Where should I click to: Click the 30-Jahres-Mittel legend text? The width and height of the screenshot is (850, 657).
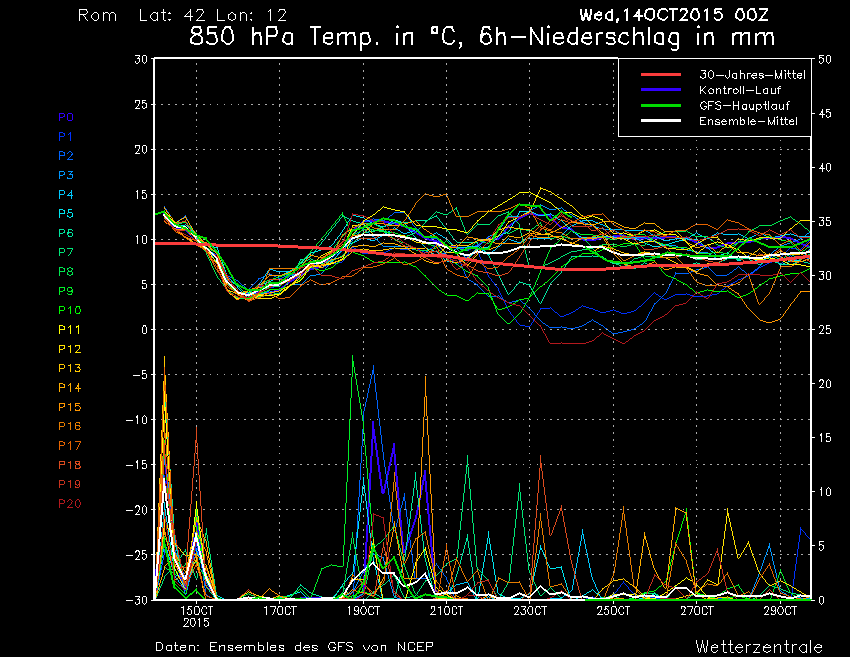752,75
